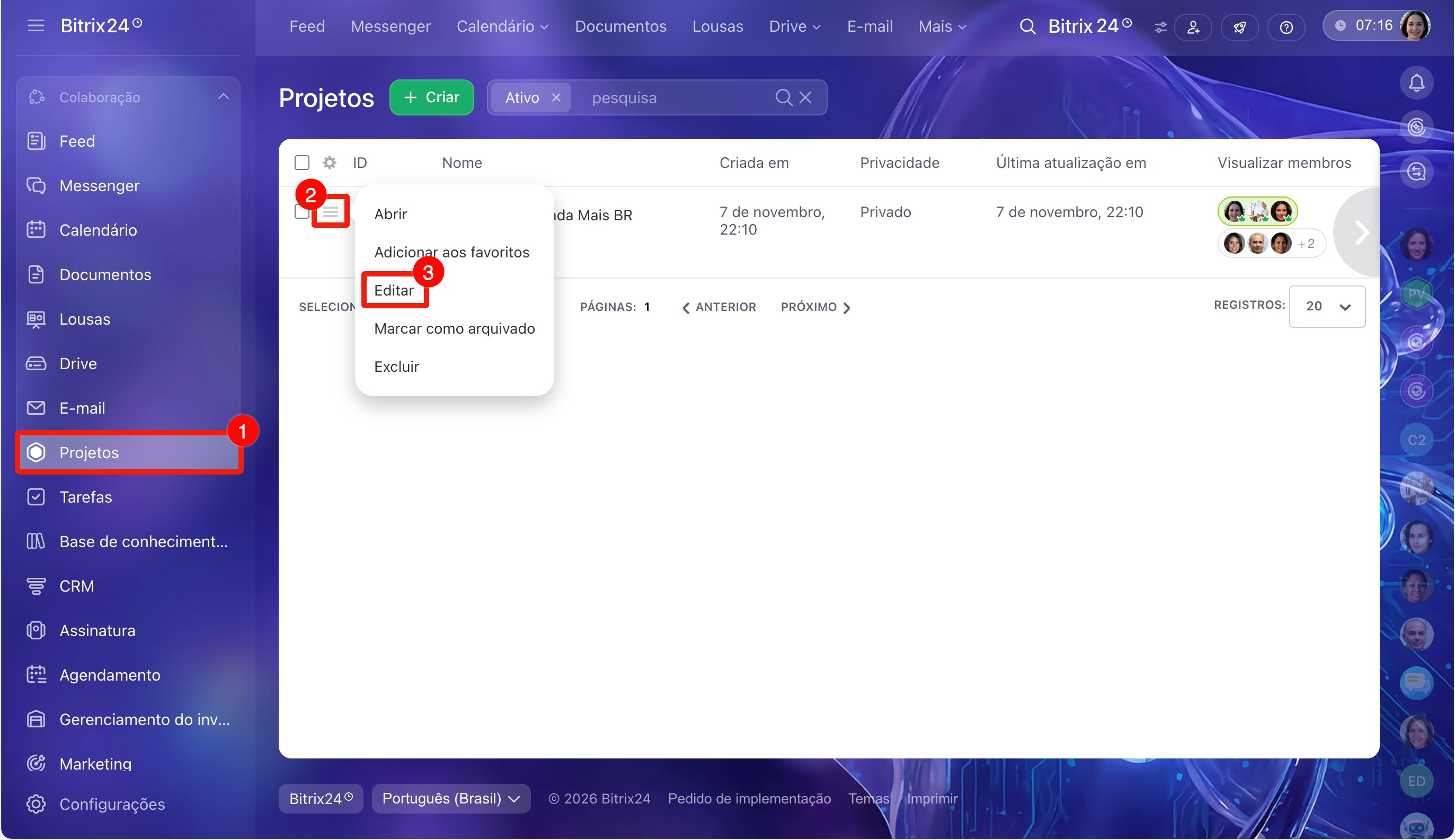Open table column settings gear
This screenshot has height=840, width=1455.
click(x=329, y=163)
